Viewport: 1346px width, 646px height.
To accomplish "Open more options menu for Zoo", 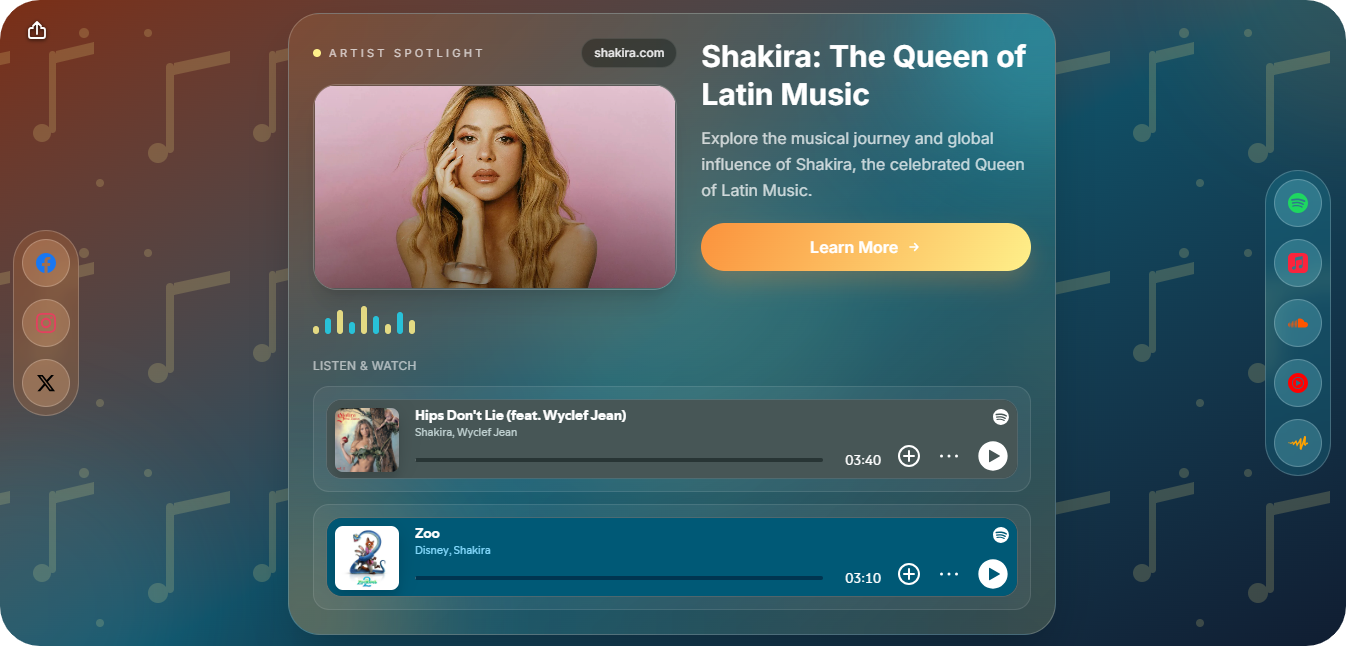I will pos(949,574).
